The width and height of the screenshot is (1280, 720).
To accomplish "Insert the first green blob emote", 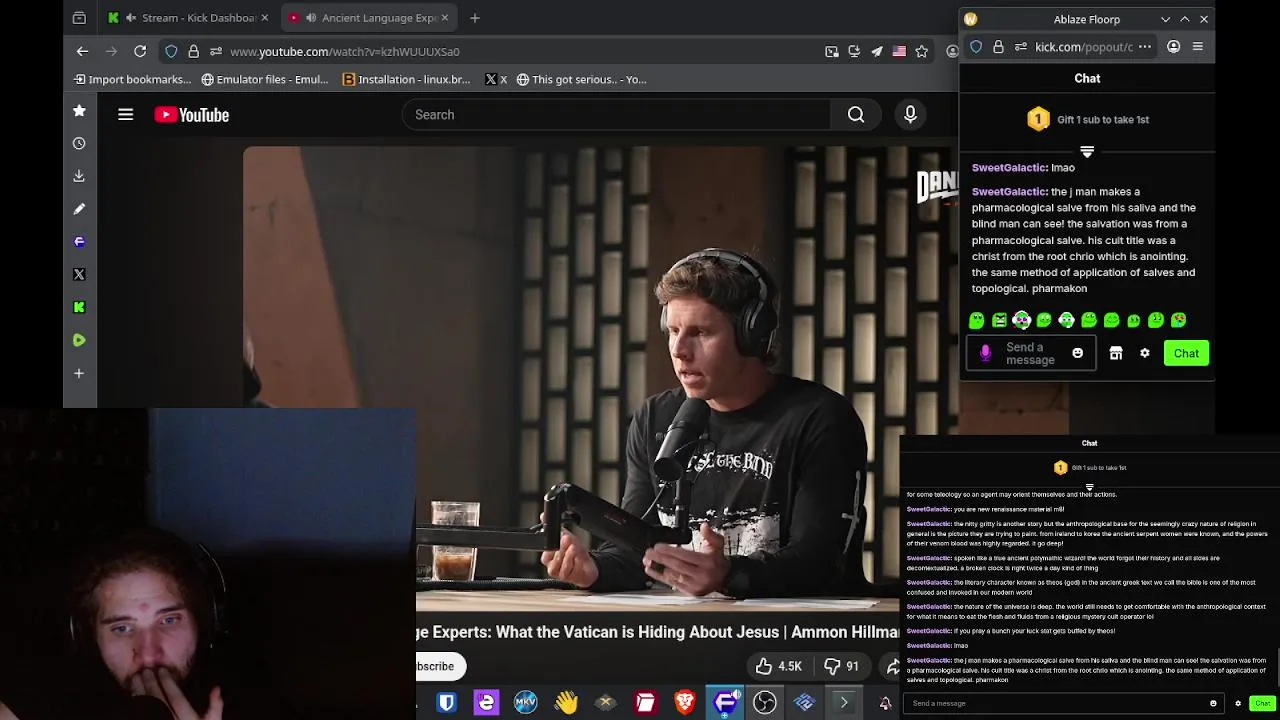I will (x=977, y=320).
